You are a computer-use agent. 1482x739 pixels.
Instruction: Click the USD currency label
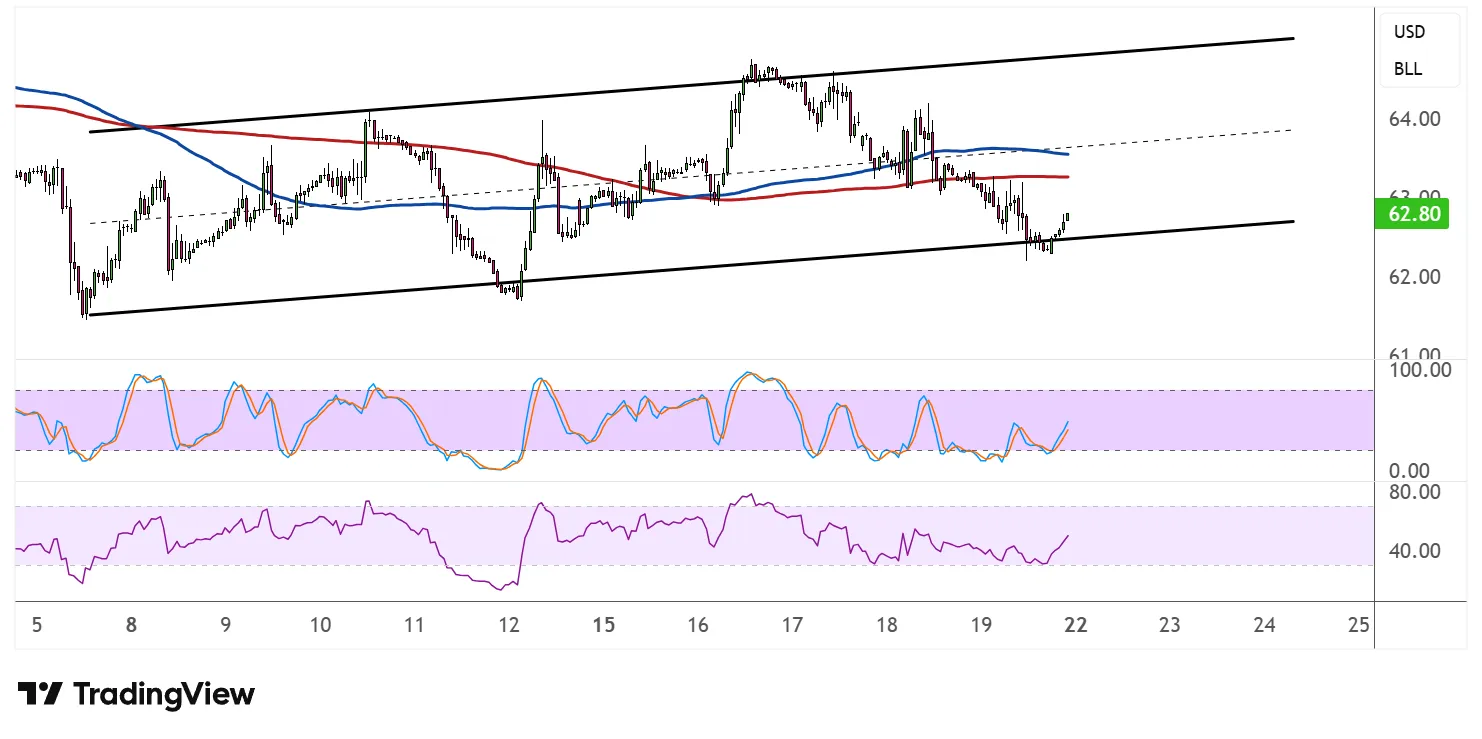click(1410, 32)
